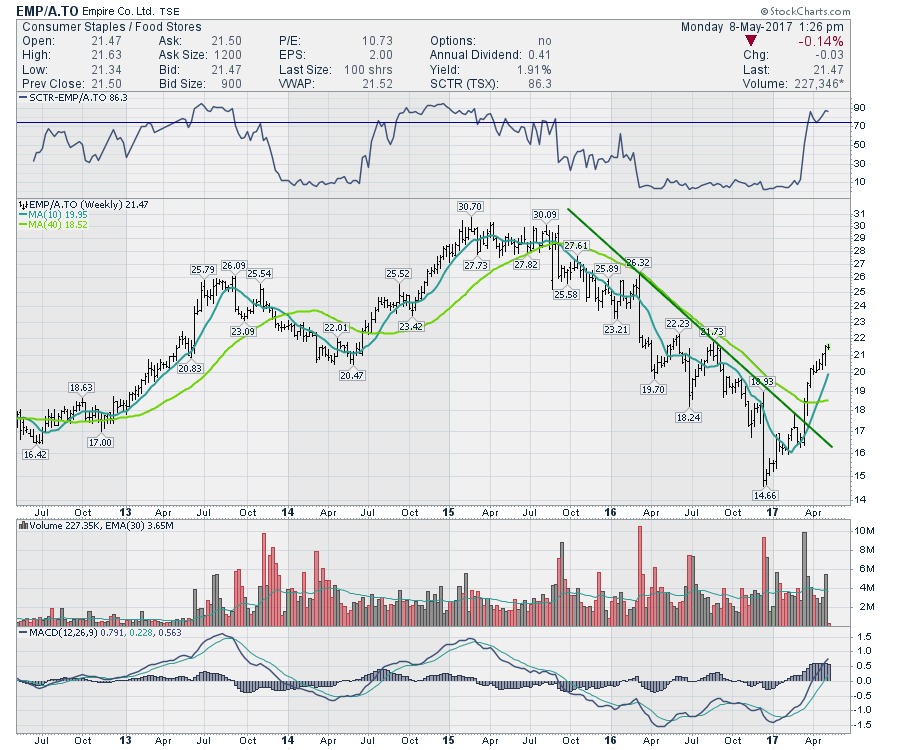Click the -0.14% percent change value
Image resolution: width=900 pixels, height=750 pixels.
pyautogui.click(x=820, y=41)
